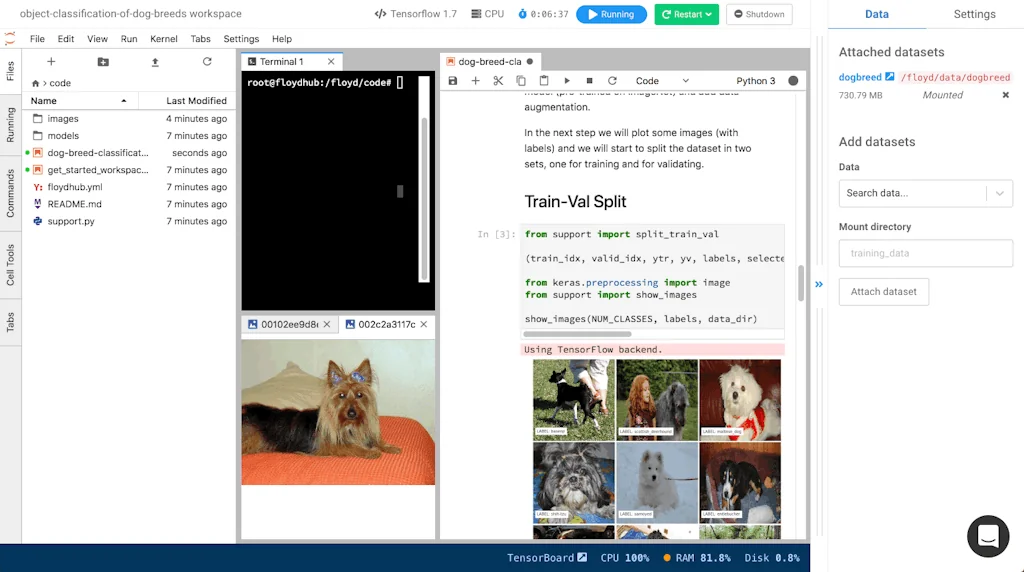This screenshot has height=572, width=1024.
Task: Unmount the dogbreed dataset with the X
Action: pos(1006,95)
